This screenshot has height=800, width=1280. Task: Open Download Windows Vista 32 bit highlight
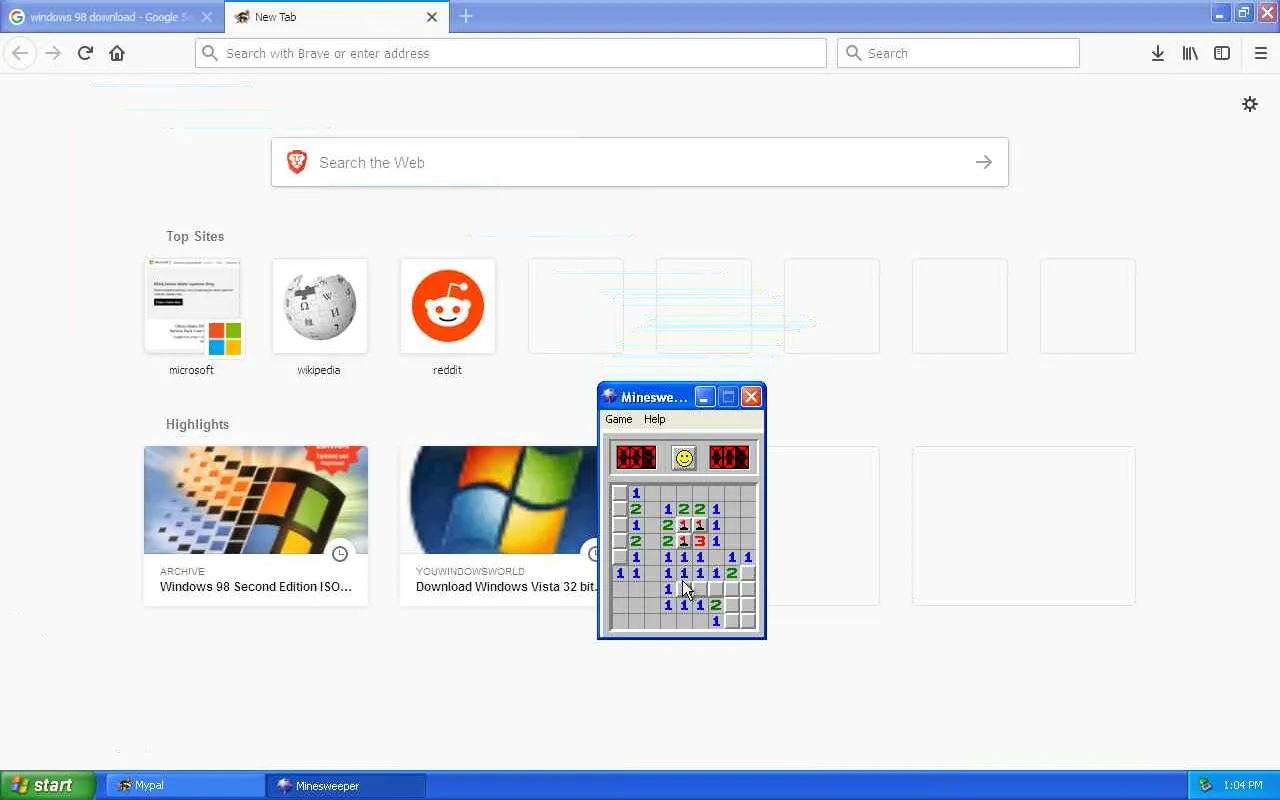click(x=499, y=526)
